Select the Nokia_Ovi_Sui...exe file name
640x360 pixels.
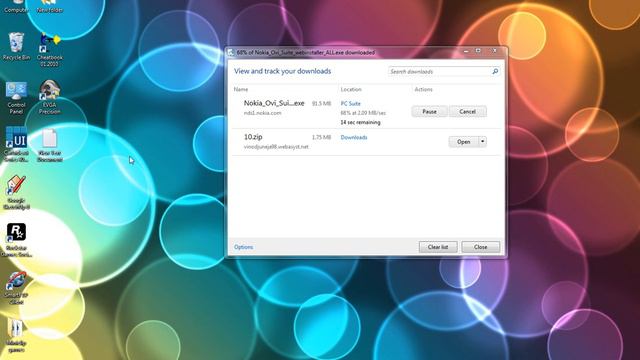click(x=274, y=103)
